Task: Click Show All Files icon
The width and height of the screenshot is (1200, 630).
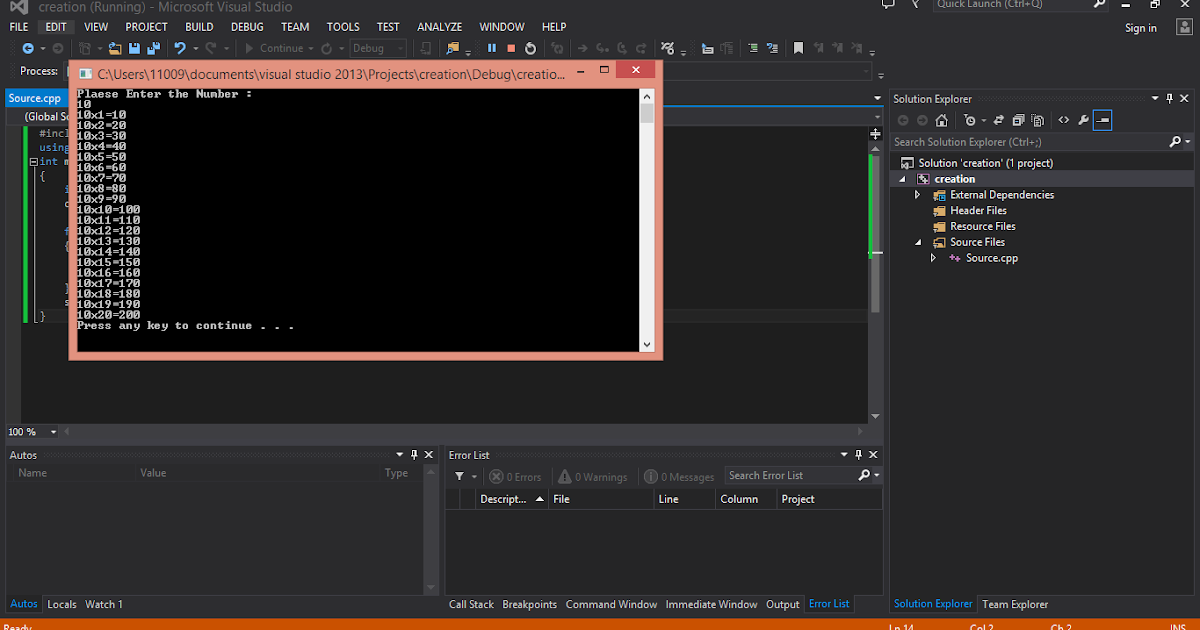Action: pyautogui.click(x=1037, y=120)
